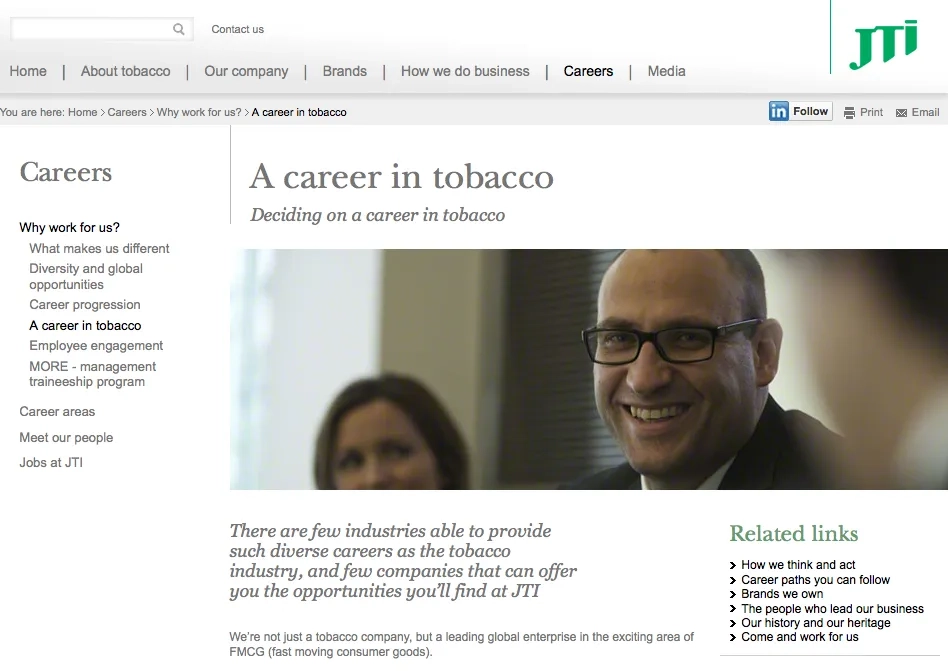Go to the Brands menu item
The height and width of the screenshot is (671, 948).
click(344, 71)
